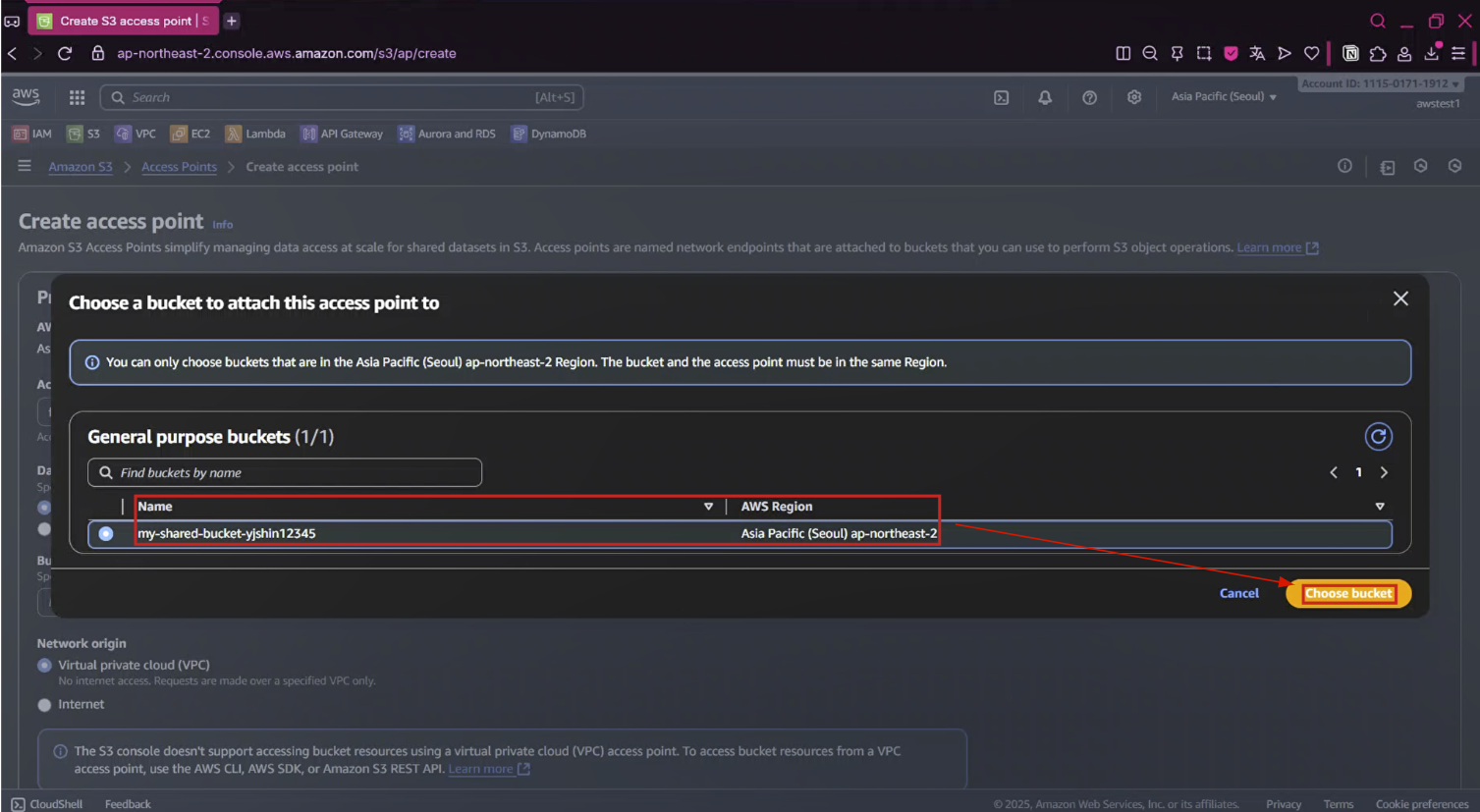Open the browser extensions puzzle icon
This screenshot has width=1480, height=812.
point(1378,53)
